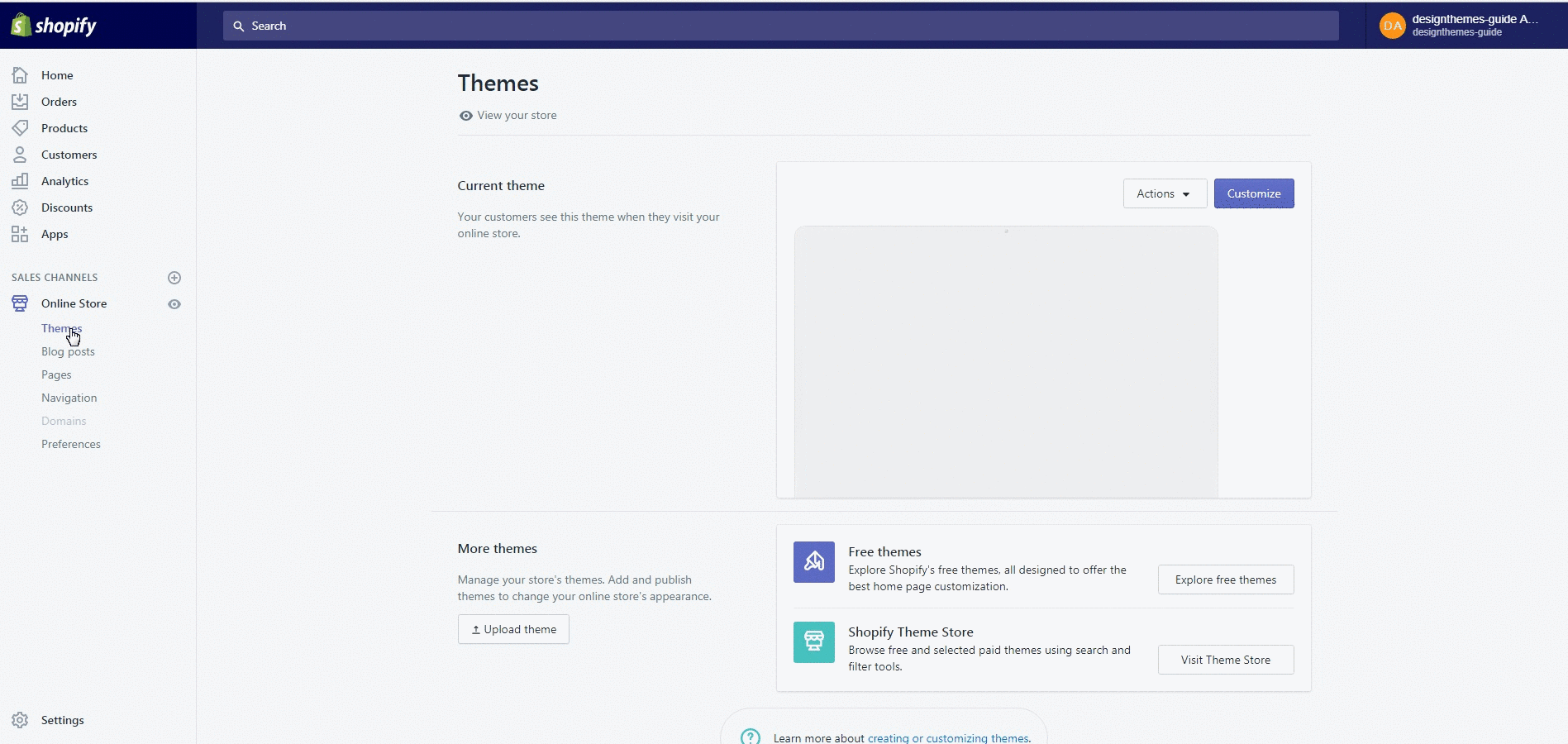The image size is (1568, 744).
Task: Click View your store eye link
Action: 508,116
